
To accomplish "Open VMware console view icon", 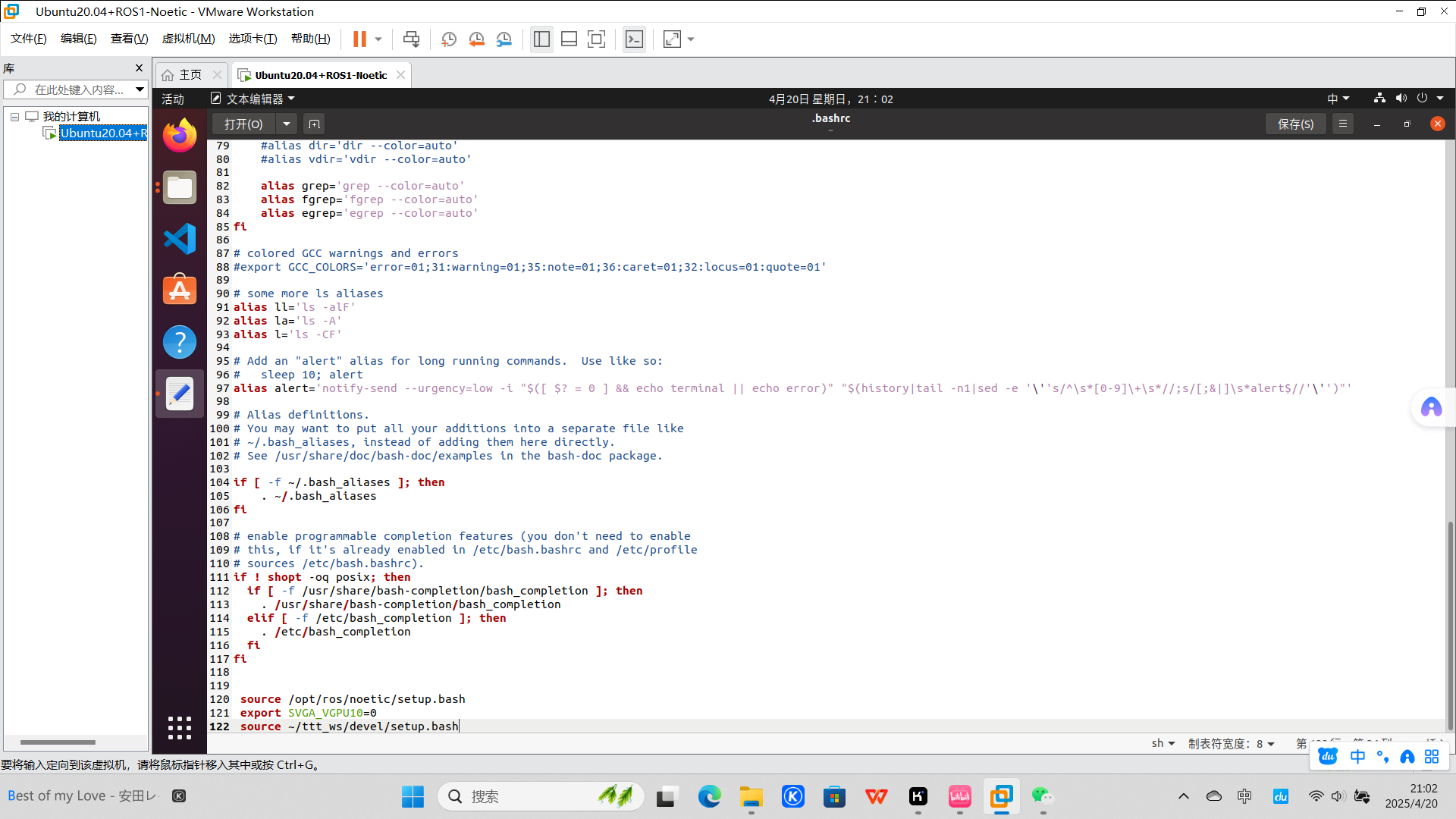I will [x=634, y=39].
